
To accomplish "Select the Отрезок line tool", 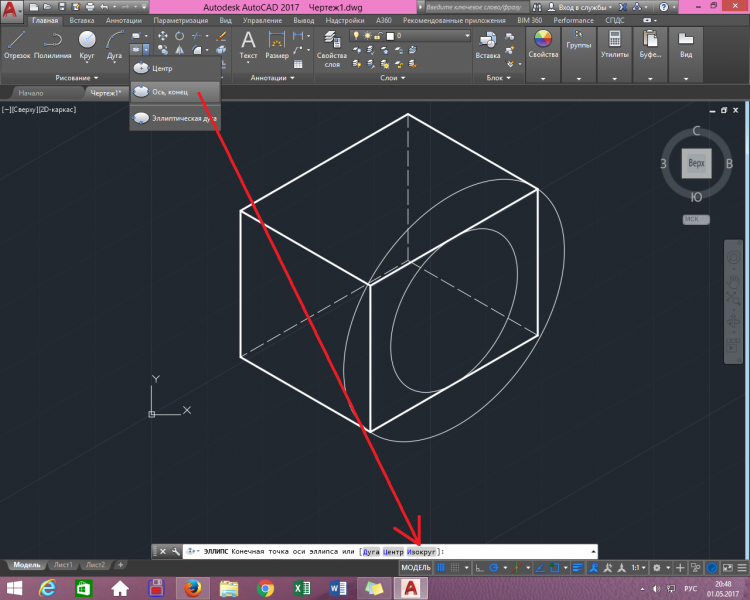I will tap(17, 45).
